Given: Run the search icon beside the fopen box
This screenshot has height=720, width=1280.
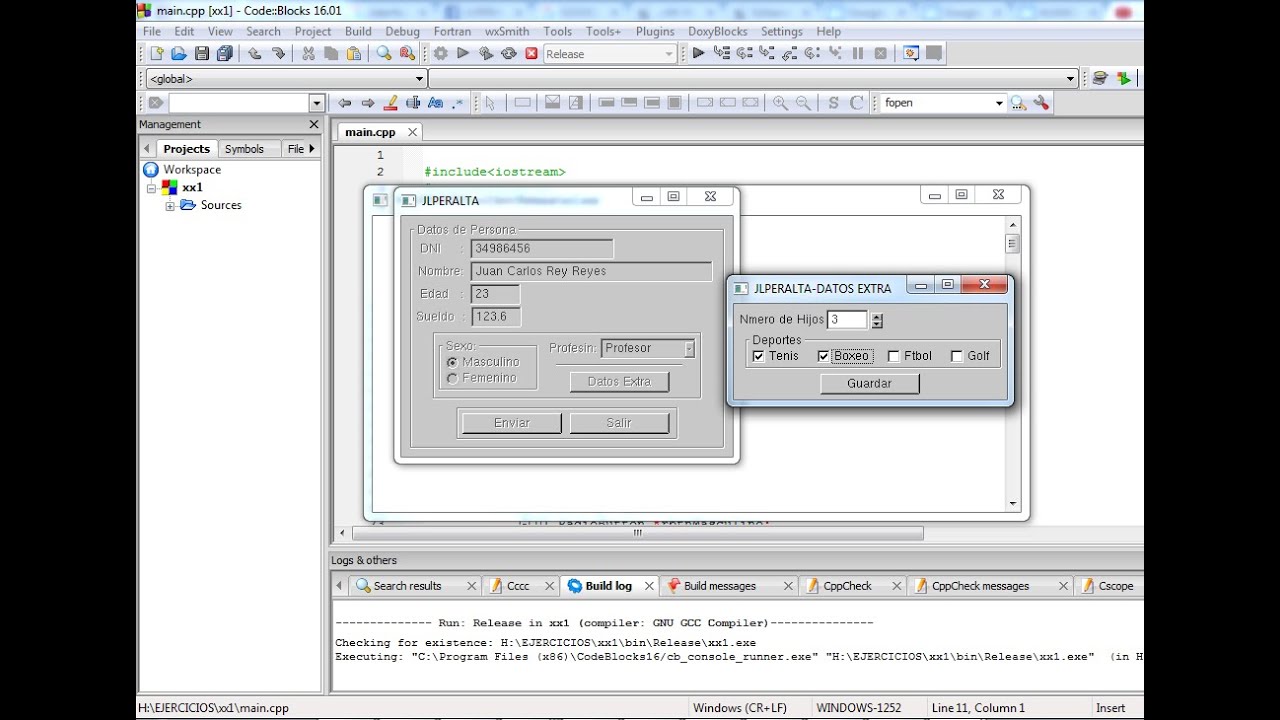Looking at the screenshot, I should point(1018,103).
